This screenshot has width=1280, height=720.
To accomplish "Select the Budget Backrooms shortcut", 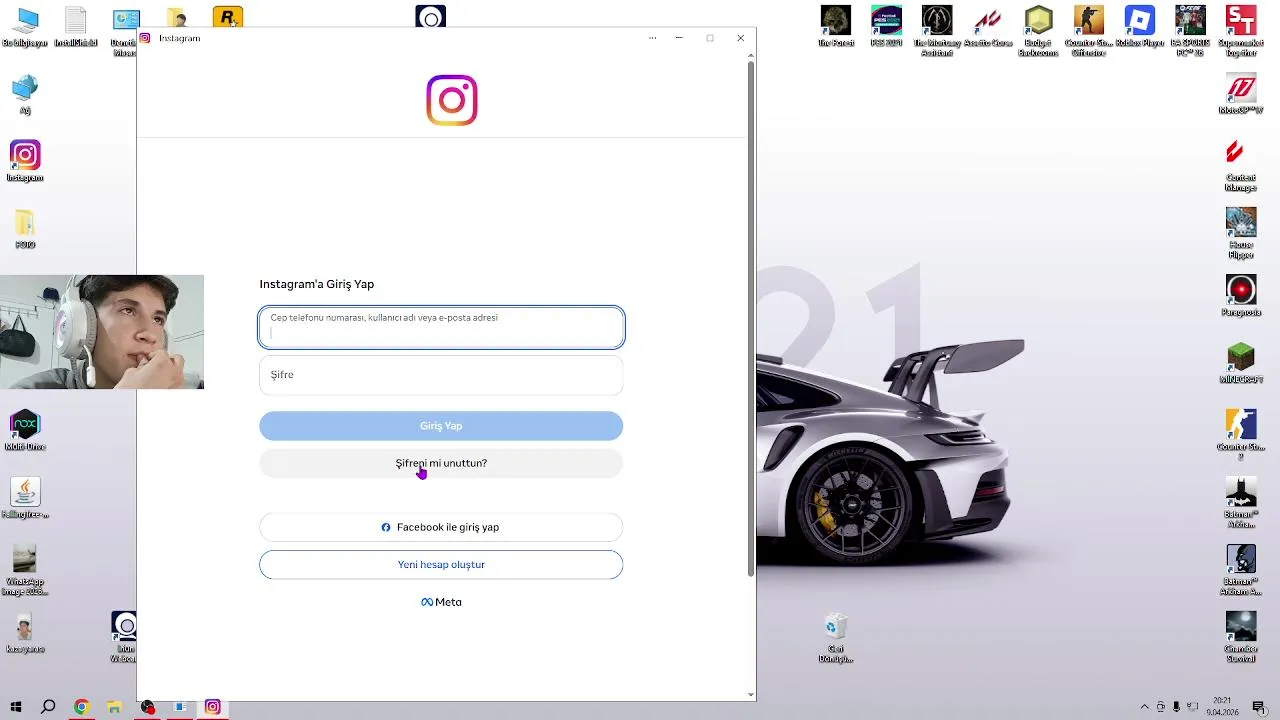I will (x=1039, y=30).
